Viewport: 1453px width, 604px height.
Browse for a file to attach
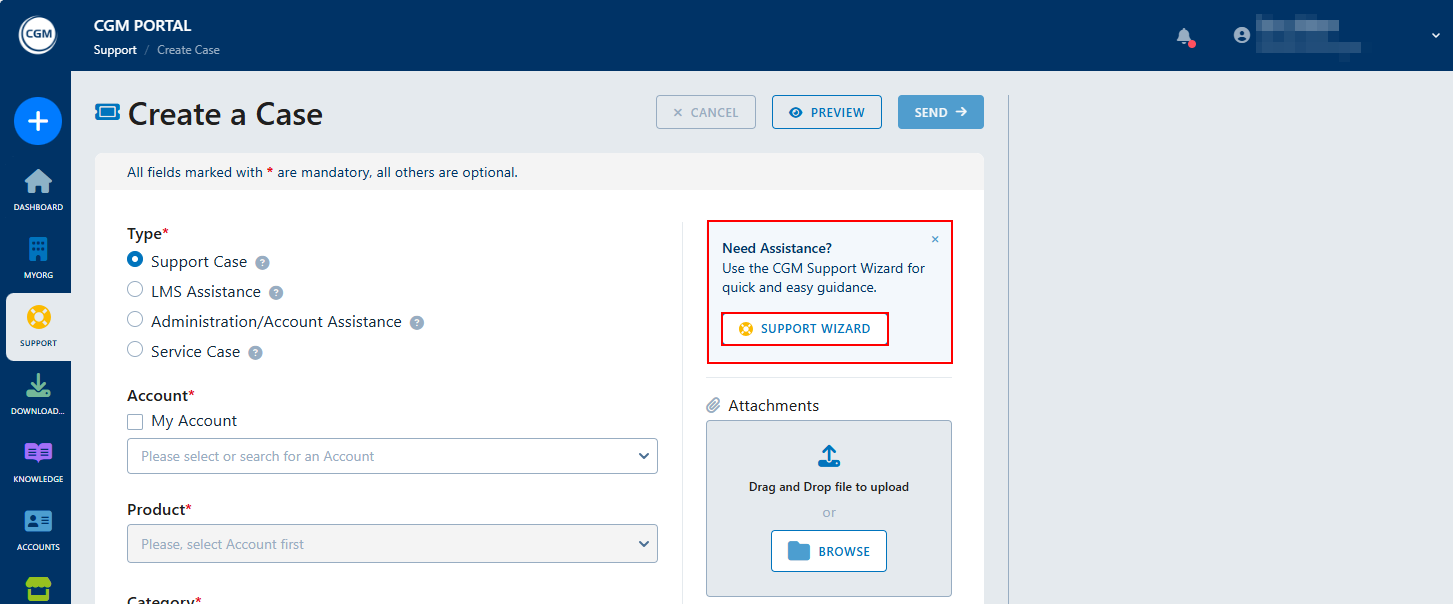pos(828,551)
